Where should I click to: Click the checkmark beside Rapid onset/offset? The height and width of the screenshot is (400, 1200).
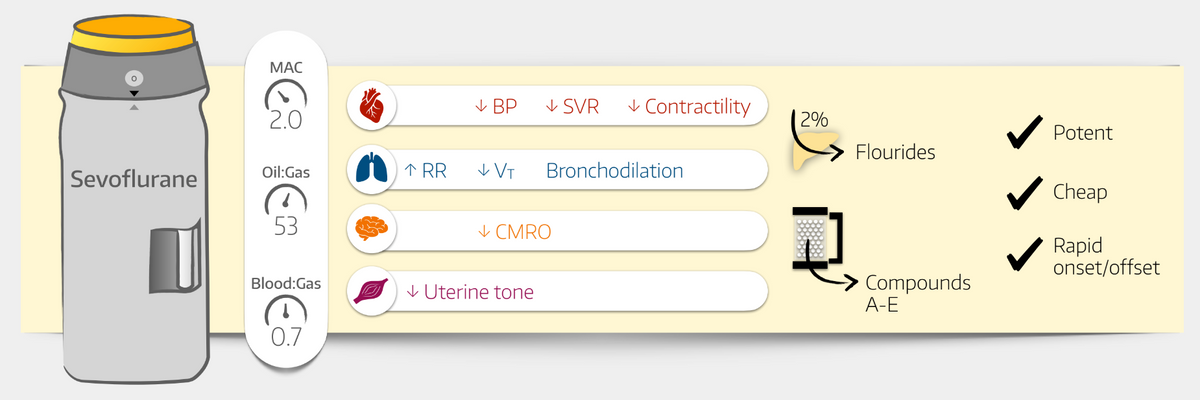coord(1023,255)
